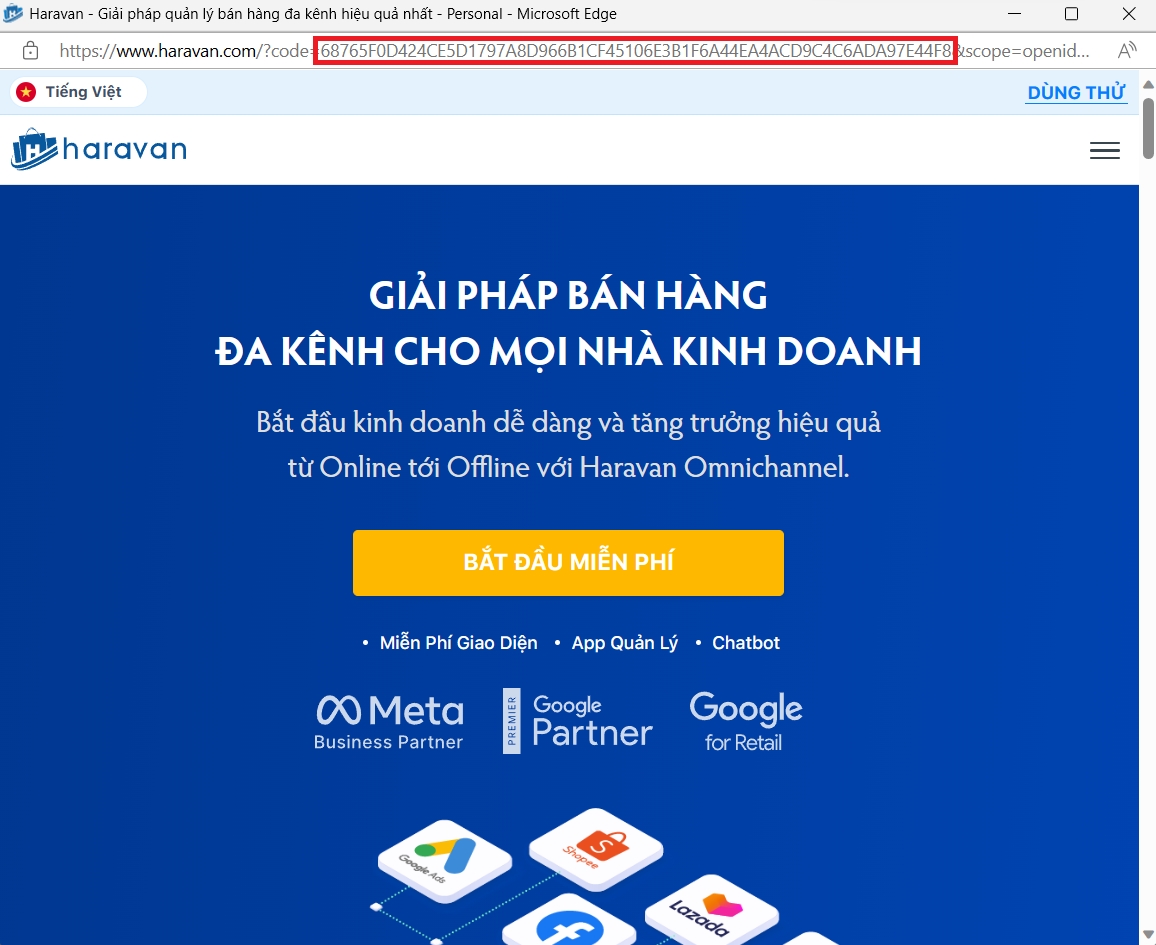Click the vertical scrollbar thumb
This screenshot has height=945, width=1156.
pyautogui.click(x=1148, y=130)
